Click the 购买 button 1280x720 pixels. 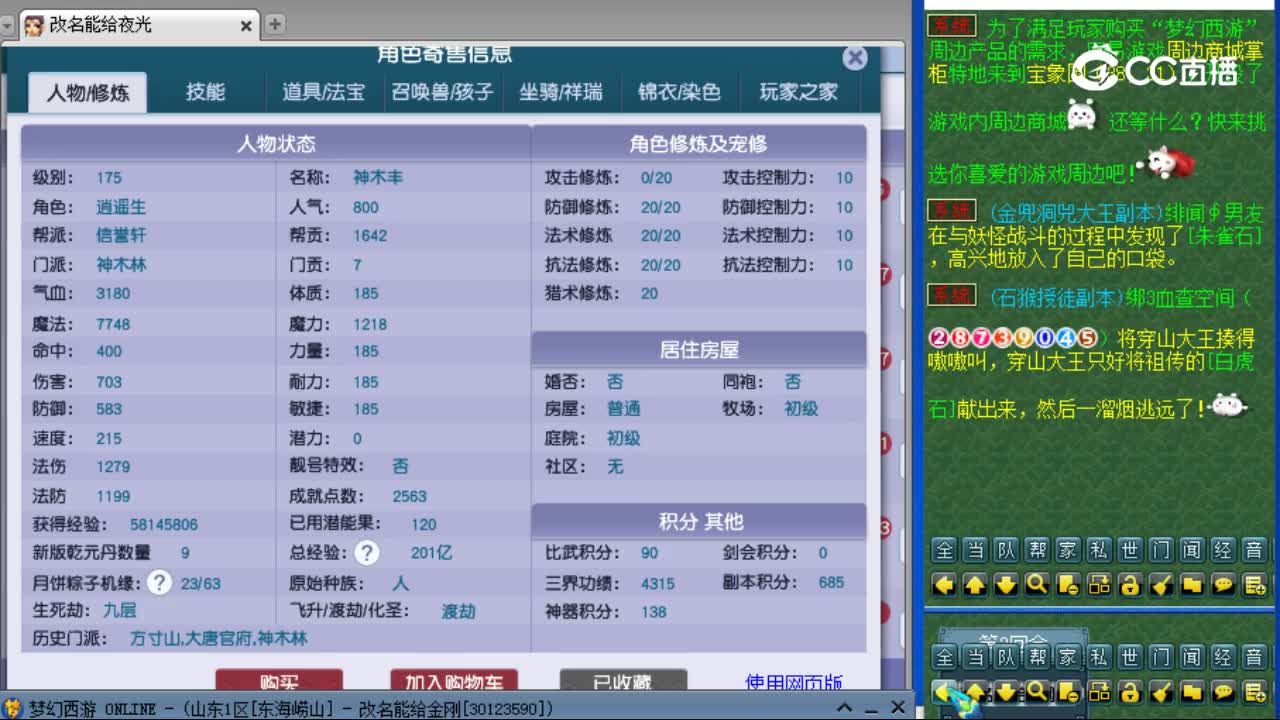pos(279,681)
